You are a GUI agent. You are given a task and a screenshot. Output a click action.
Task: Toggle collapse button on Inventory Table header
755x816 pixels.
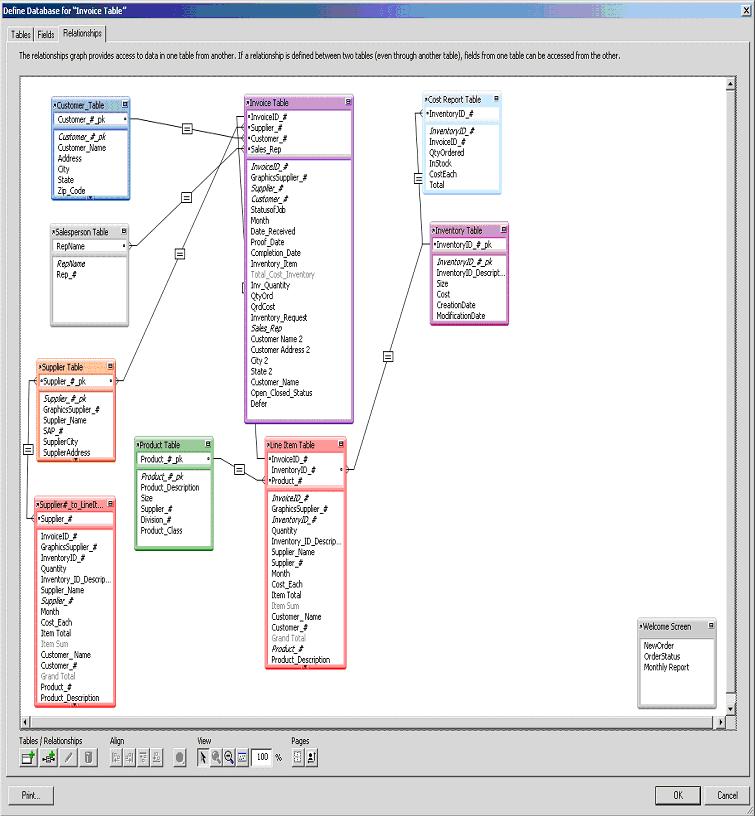click(x=504, y=230)
